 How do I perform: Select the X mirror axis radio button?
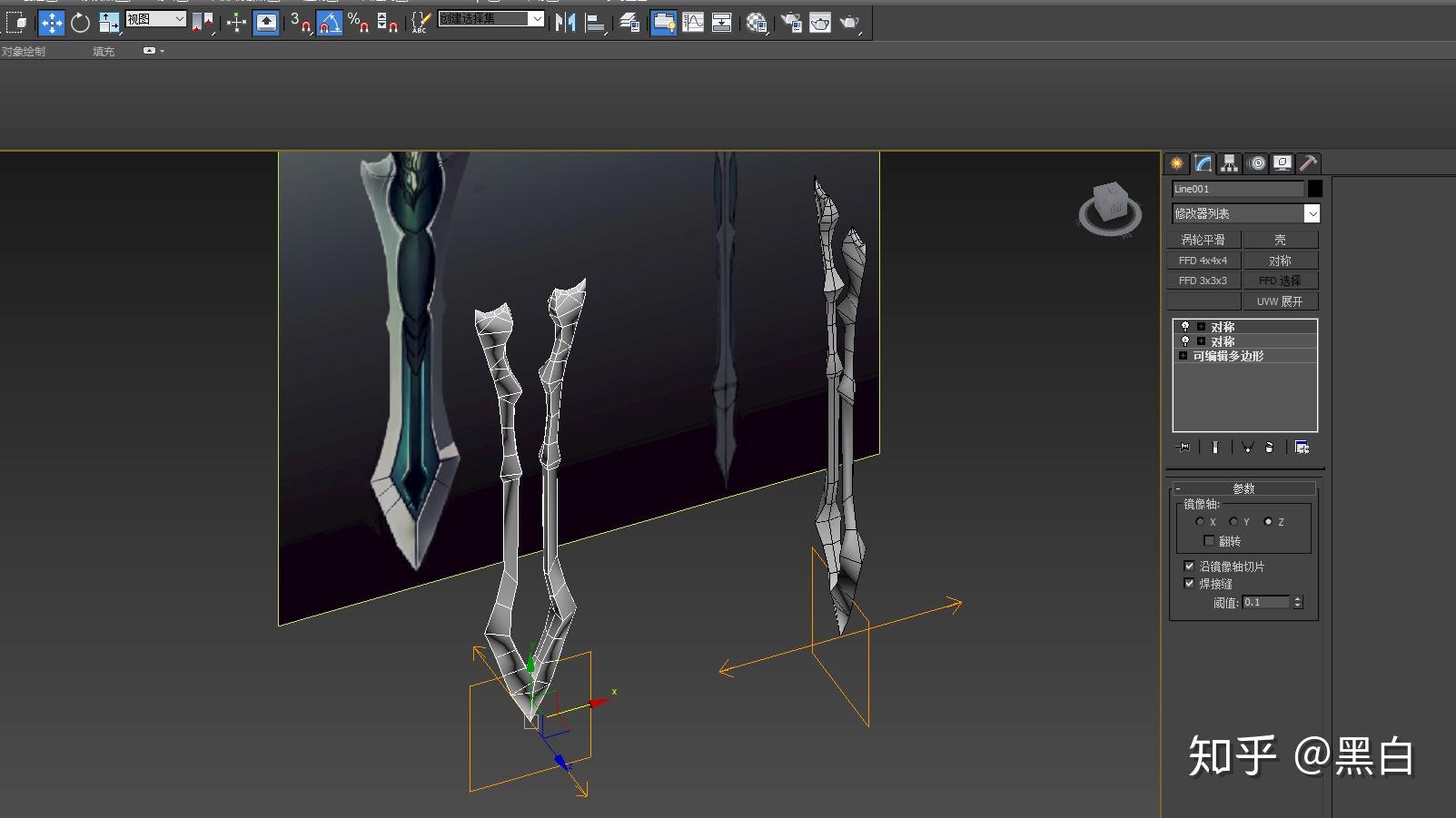coord(1200,522)
